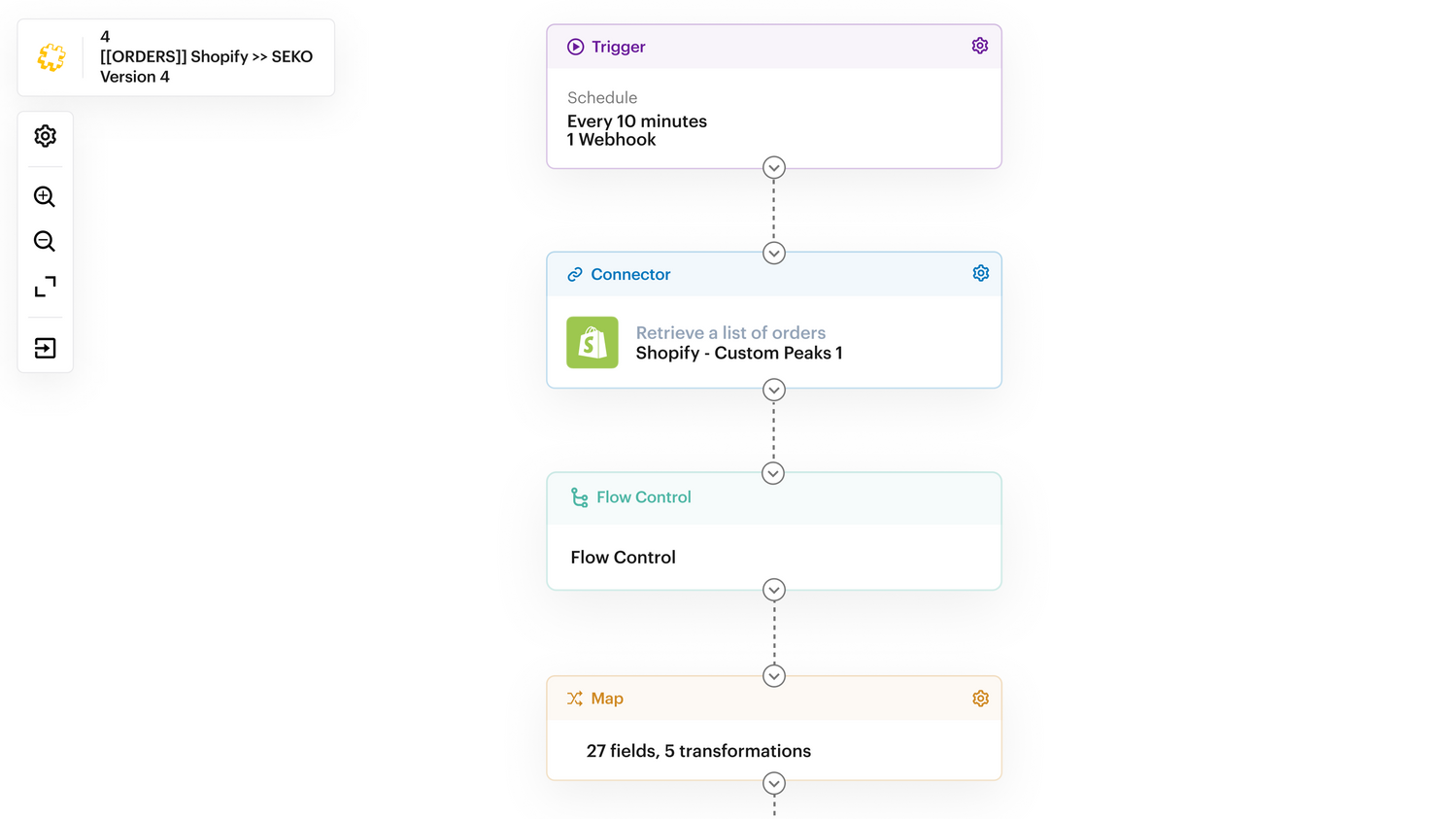
Task: Expand the chevron below the Flow Control step
Action: (x=773, y=590)
